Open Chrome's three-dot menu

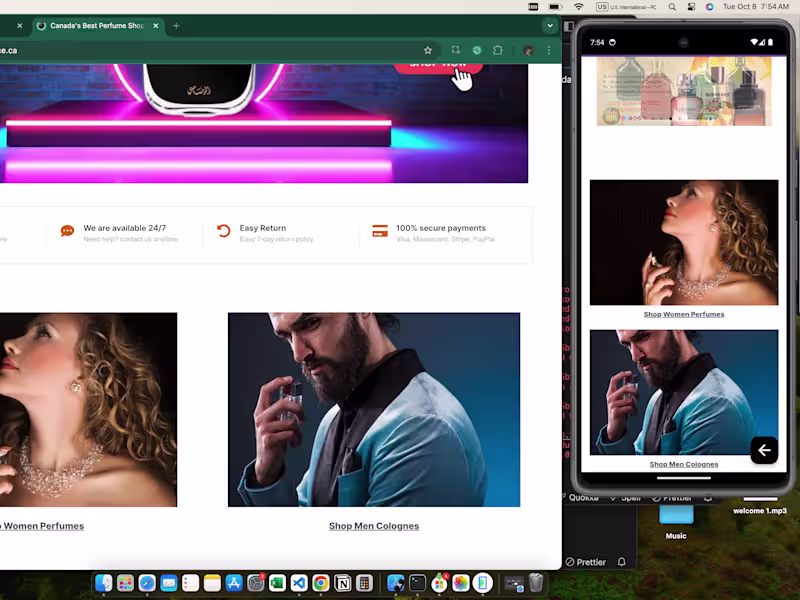pyautogui.click(x=549, y=50)
